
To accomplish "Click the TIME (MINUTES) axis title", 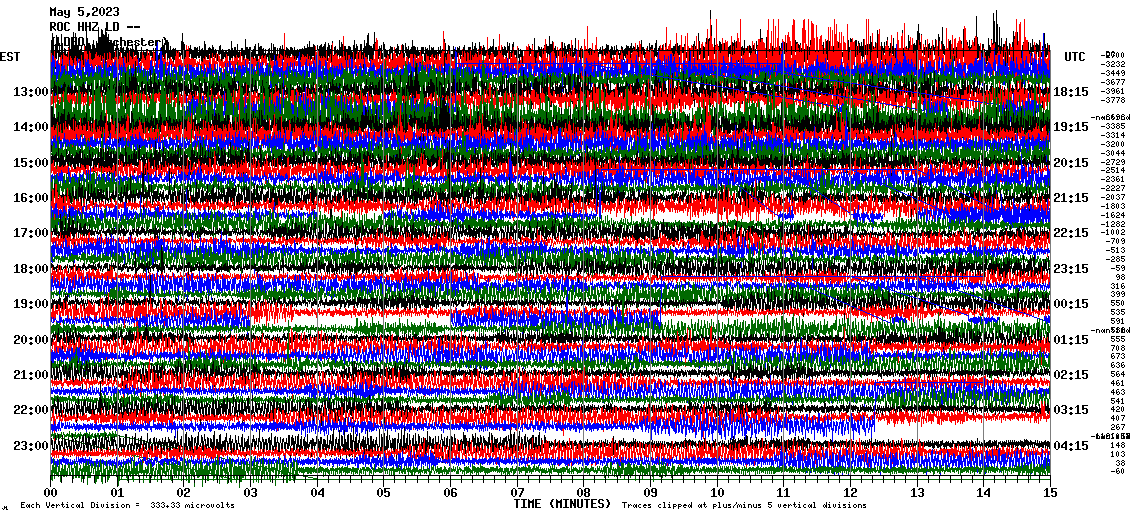I will tap(561, 505).
